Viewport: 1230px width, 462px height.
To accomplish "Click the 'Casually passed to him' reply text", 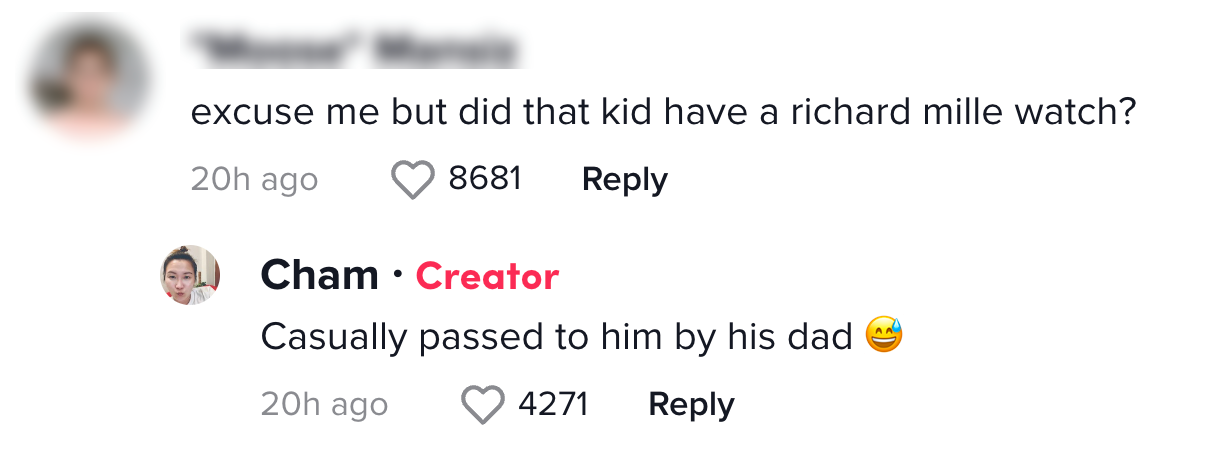I will pos(555,338).
